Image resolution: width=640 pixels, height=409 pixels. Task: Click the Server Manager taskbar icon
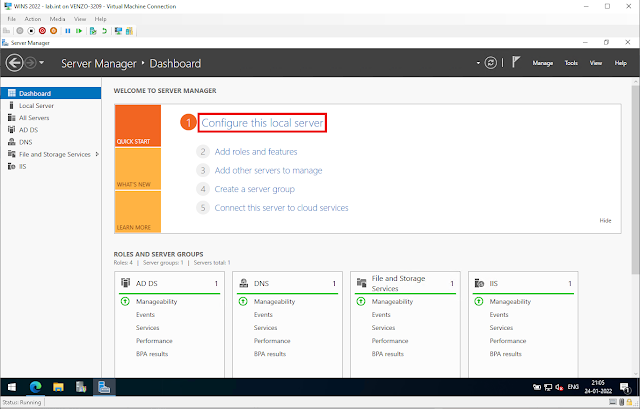(104, 387)
